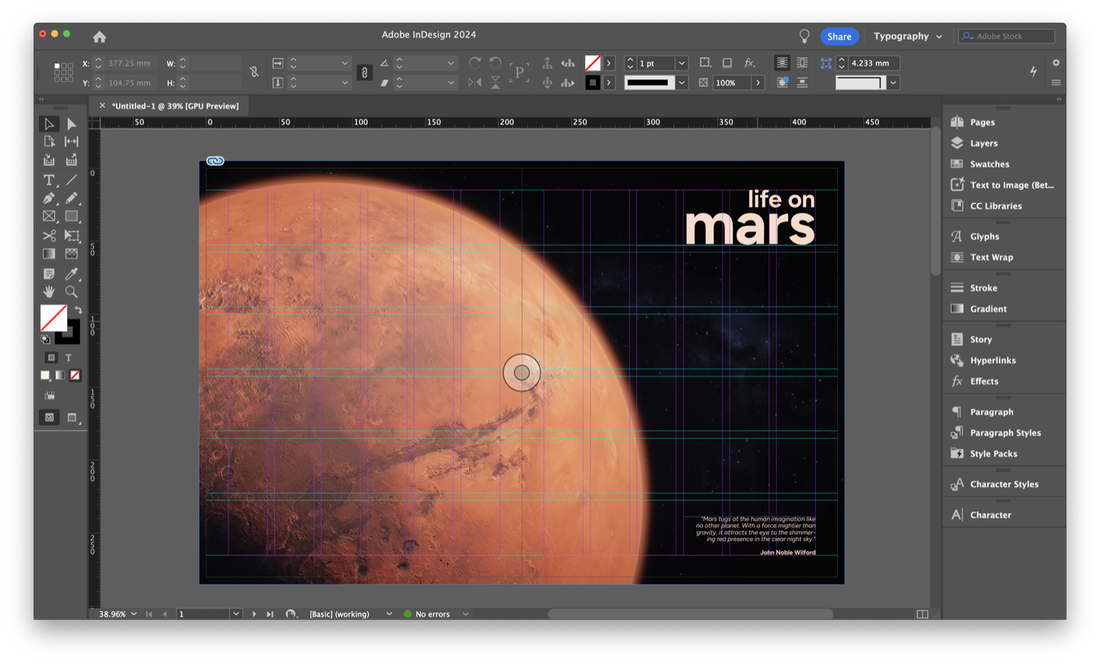Viewport: 1100px width, 664px height.
Task: Toggle the no text wrap button
Action: pyautogui.click(x=782, y=63)
